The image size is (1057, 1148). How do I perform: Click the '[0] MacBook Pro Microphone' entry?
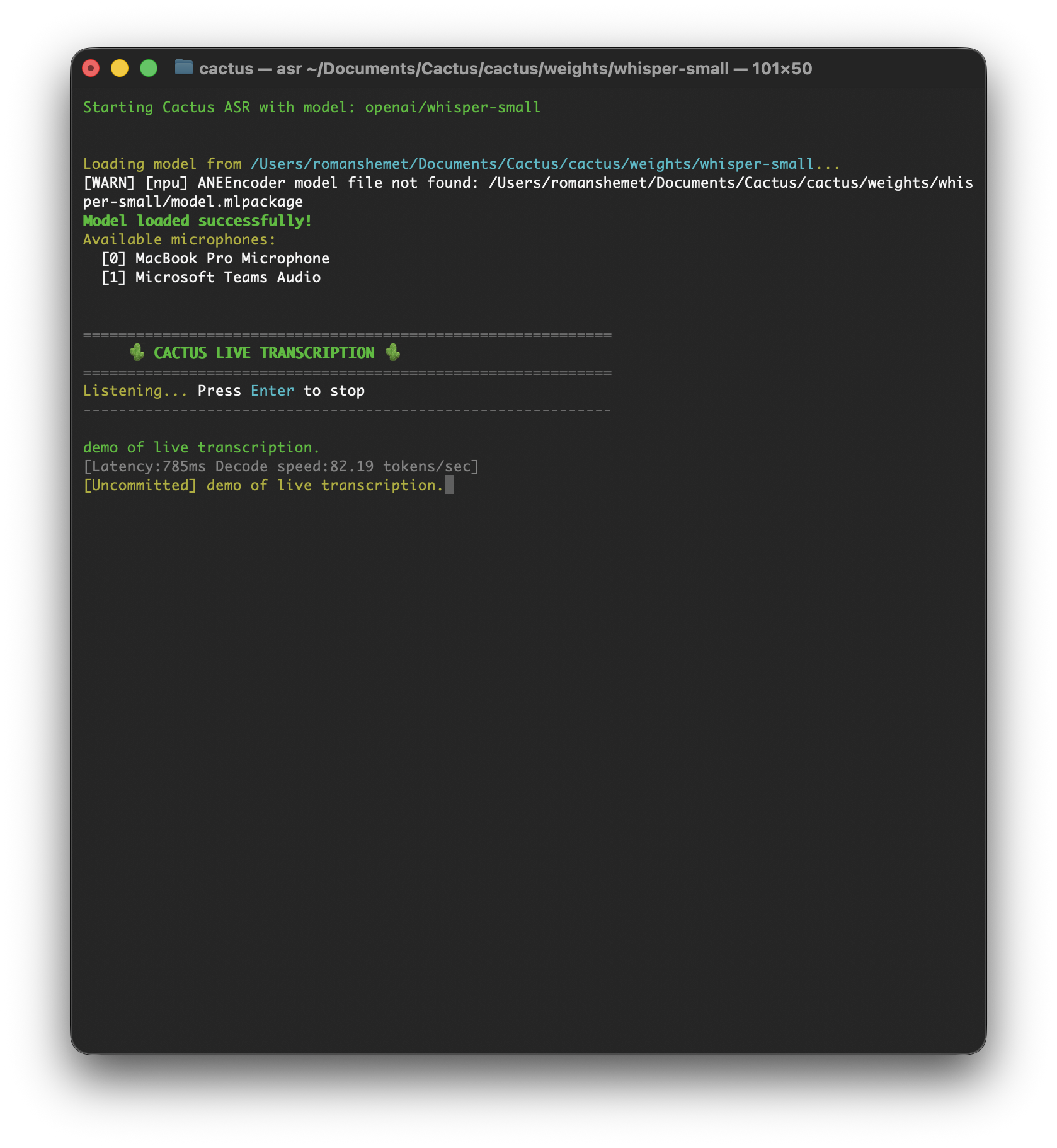coord(215,258)
